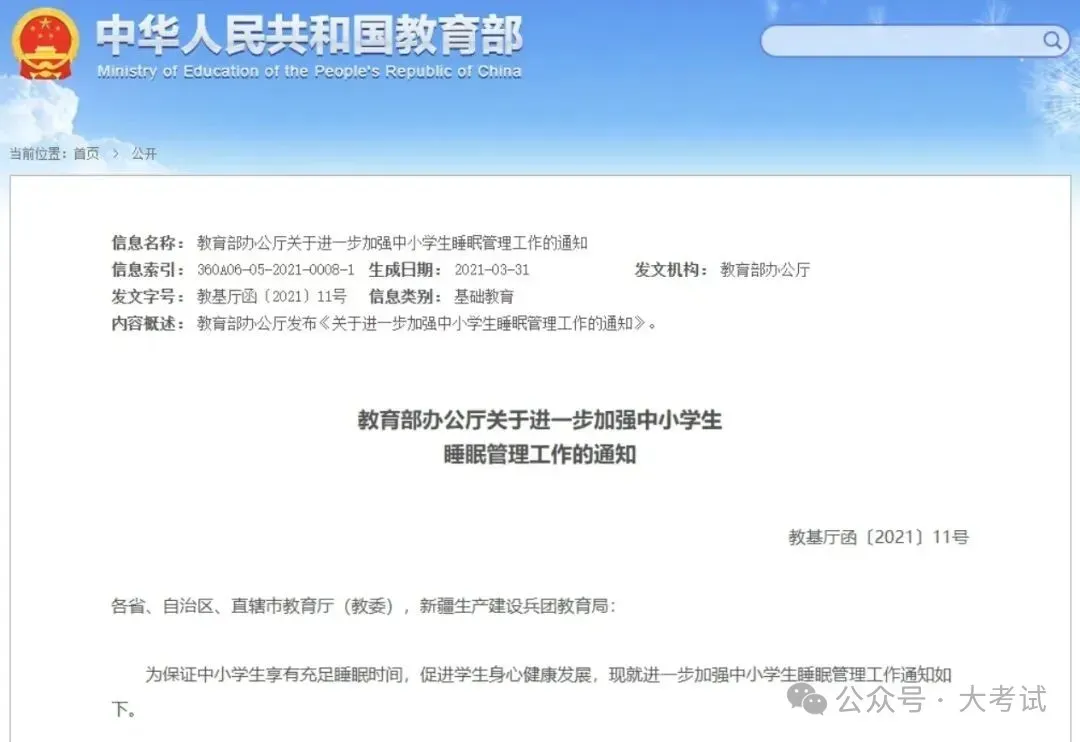1080x742 pixels.
Task: Click the 内容概述 summary text
Action: coord(427,323)
